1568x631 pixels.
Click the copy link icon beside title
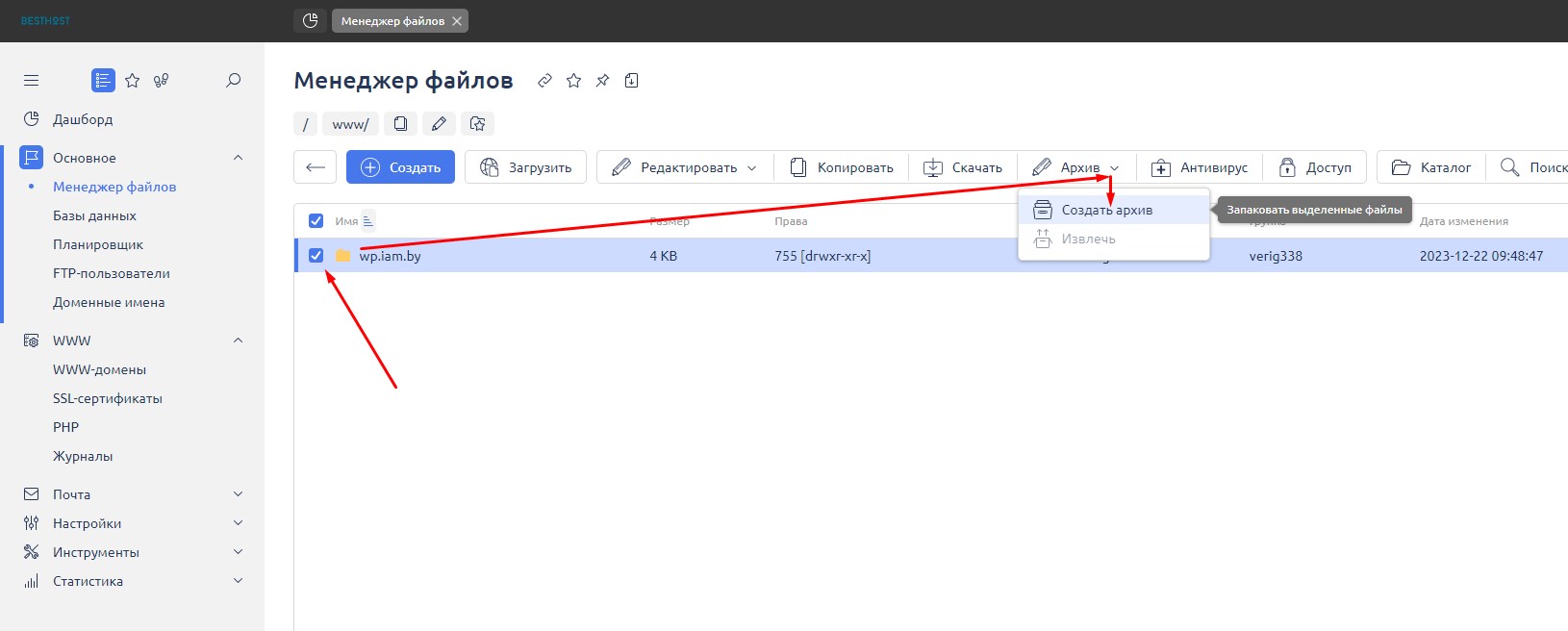click(x=544, y=81)
